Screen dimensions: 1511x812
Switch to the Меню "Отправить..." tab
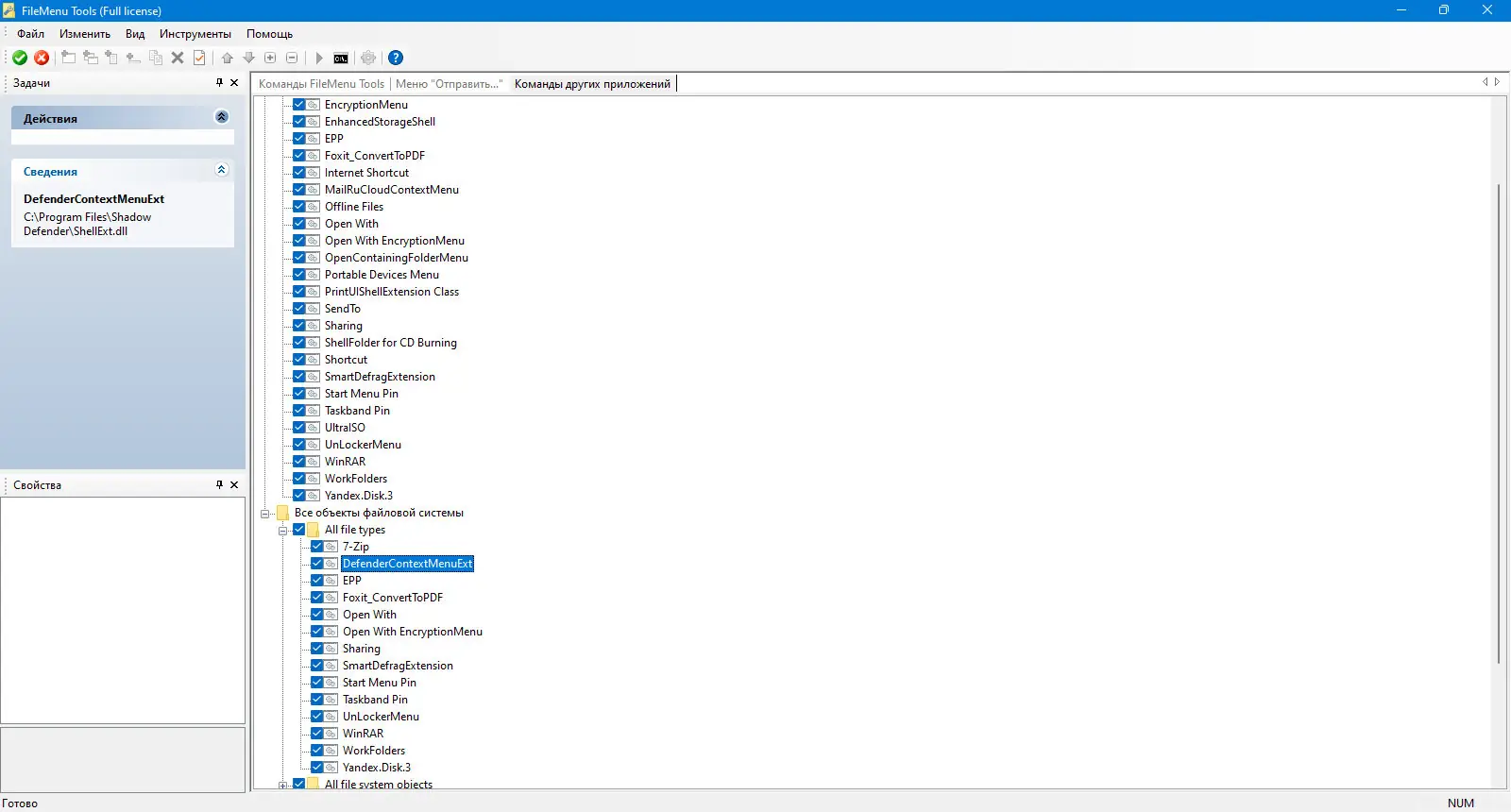(449, 84)
